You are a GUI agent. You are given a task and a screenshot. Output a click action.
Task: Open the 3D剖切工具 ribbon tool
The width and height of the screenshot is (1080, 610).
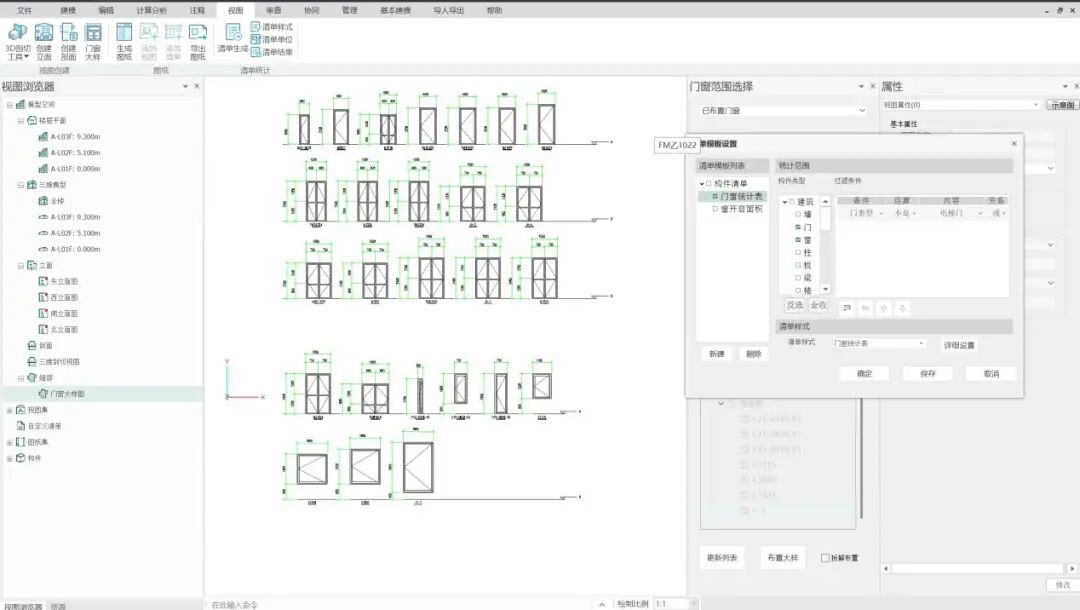tap(17, 41)
